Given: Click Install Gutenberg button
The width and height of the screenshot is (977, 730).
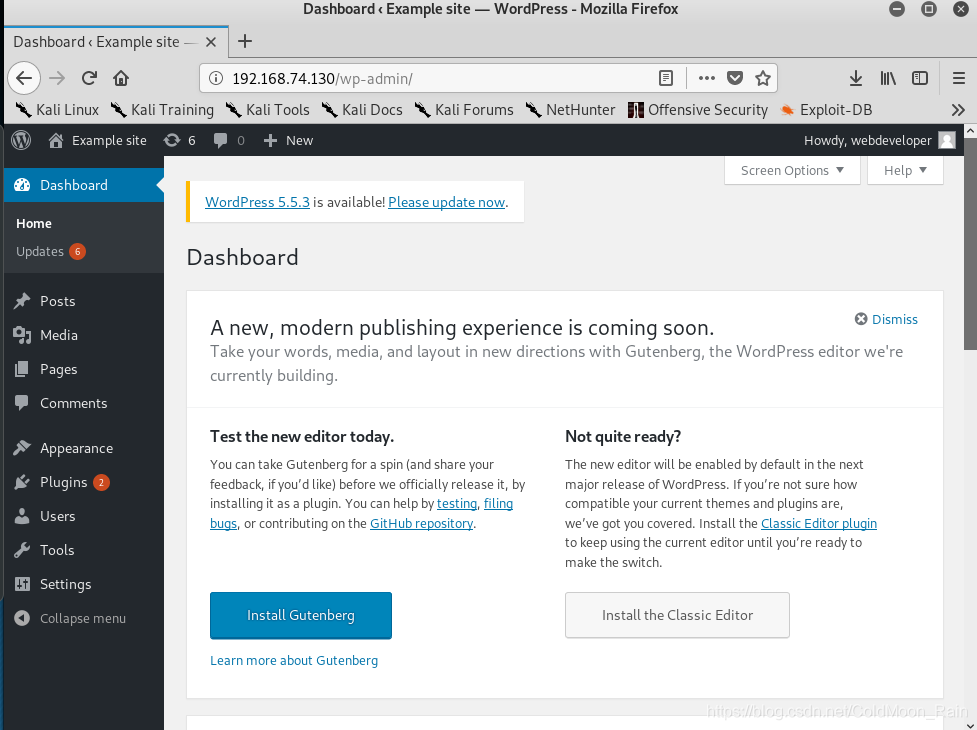Looking at the screenshot, I should (301, 615).
